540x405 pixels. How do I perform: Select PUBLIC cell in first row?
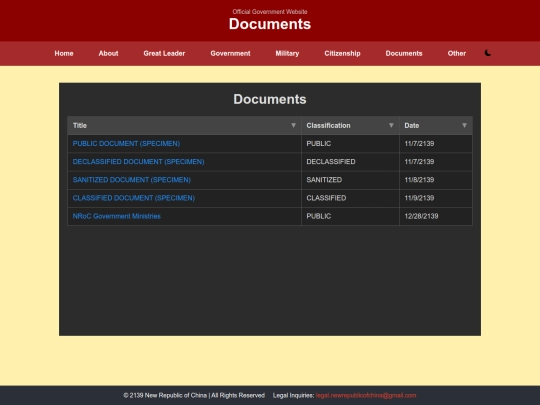pos(350,144)
